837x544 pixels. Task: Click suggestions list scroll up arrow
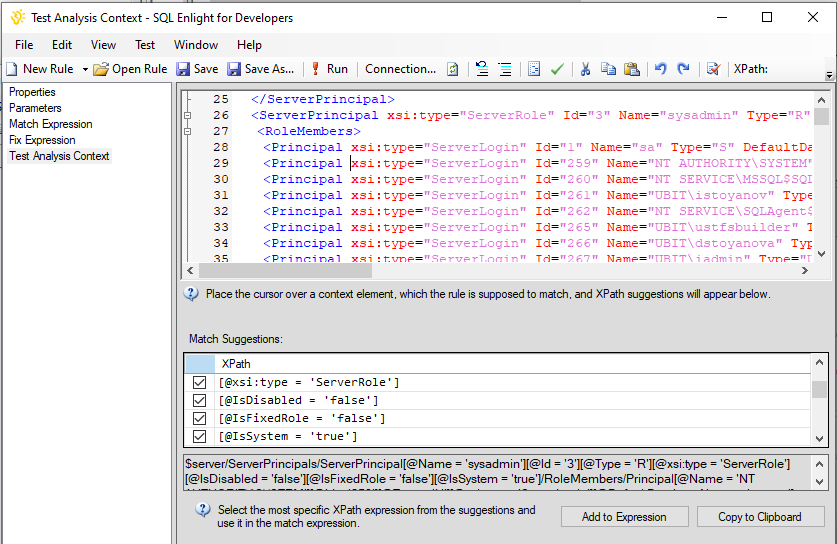(819, 362)
